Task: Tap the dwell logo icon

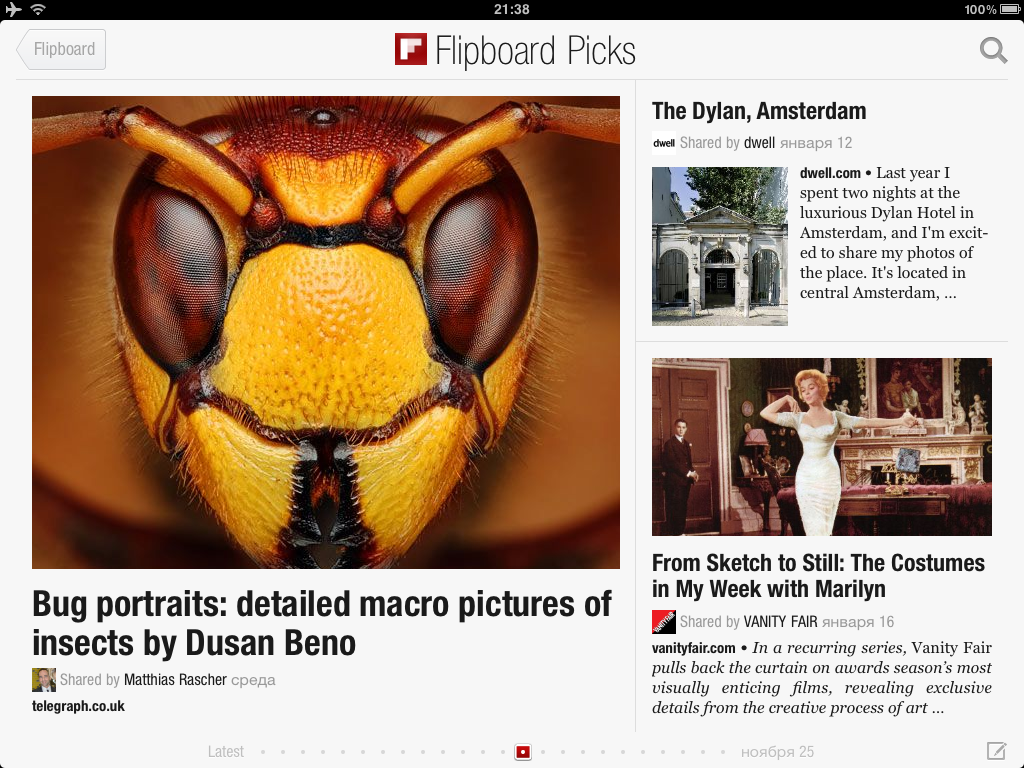Action: coord(664,143)
